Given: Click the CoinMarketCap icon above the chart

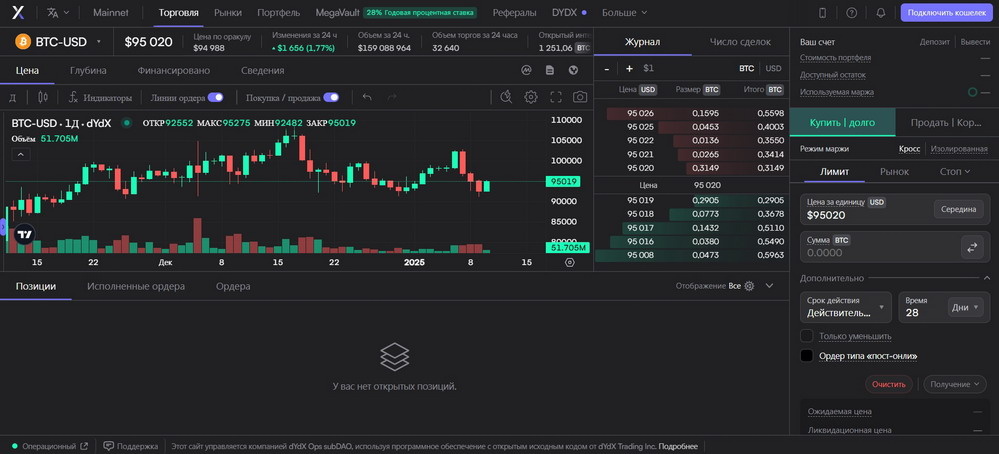Looking at the screenshot, I should coord(526,71).
